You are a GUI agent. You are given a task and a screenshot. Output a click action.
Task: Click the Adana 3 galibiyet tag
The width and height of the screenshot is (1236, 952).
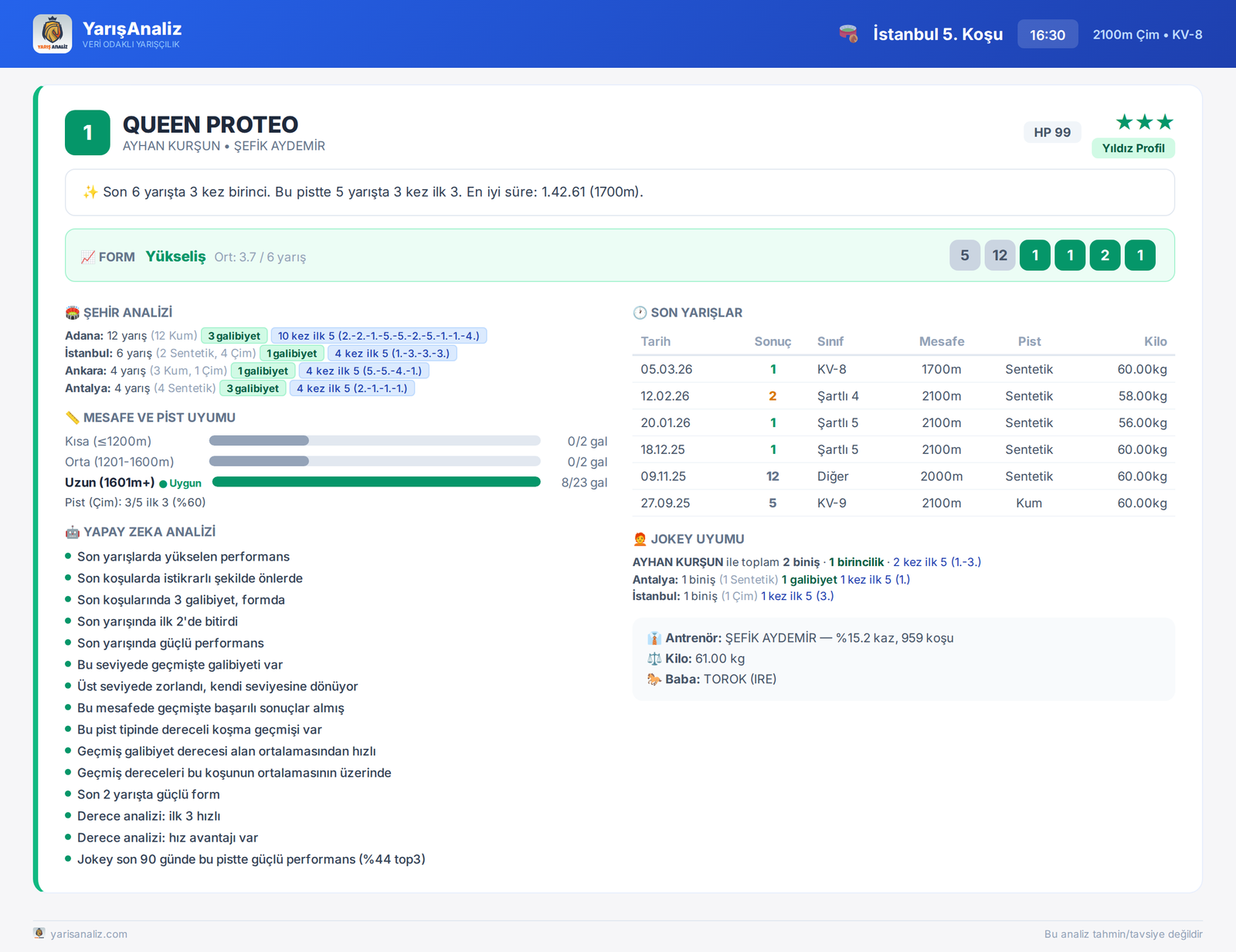pyautogui.click(x=234, y=336)
